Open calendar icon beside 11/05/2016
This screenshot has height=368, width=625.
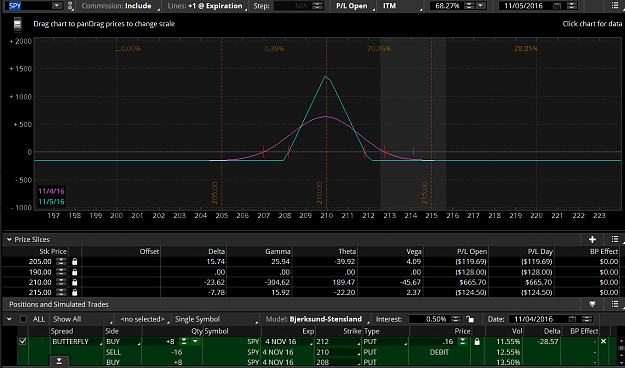click(558, 6)
